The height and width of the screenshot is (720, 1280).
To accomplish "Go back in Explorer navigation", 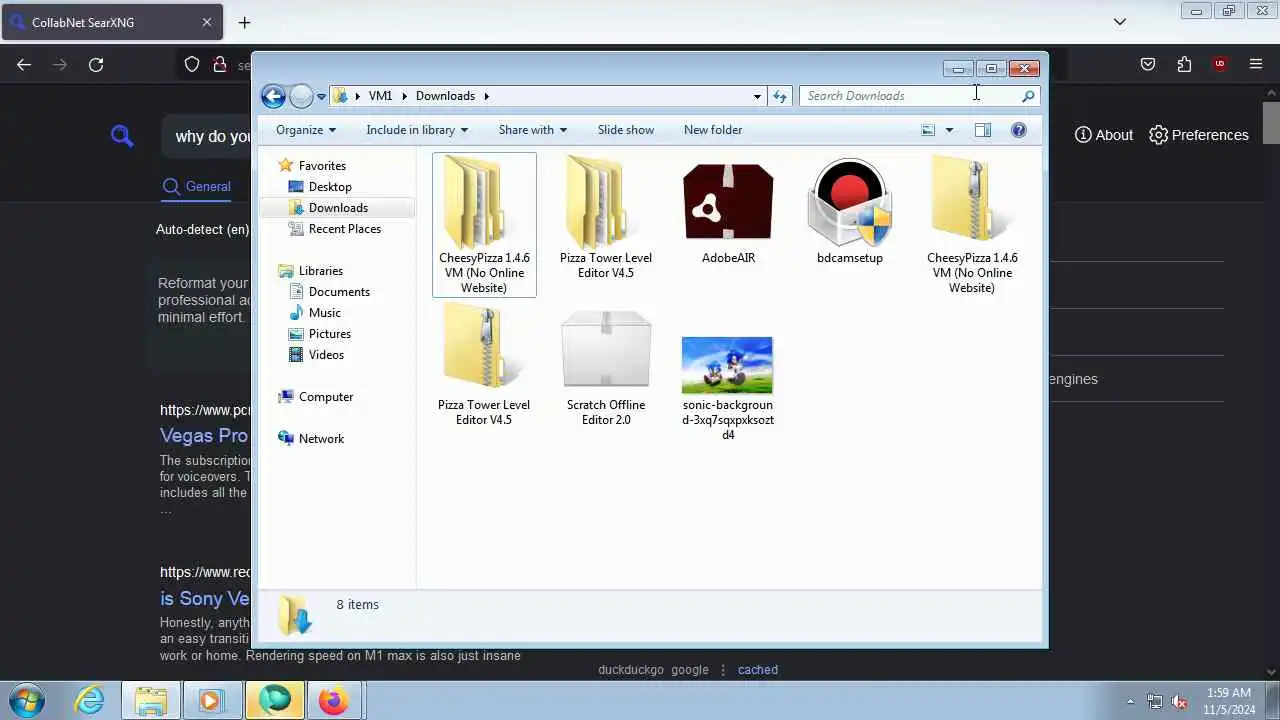I will pos(273,96).
